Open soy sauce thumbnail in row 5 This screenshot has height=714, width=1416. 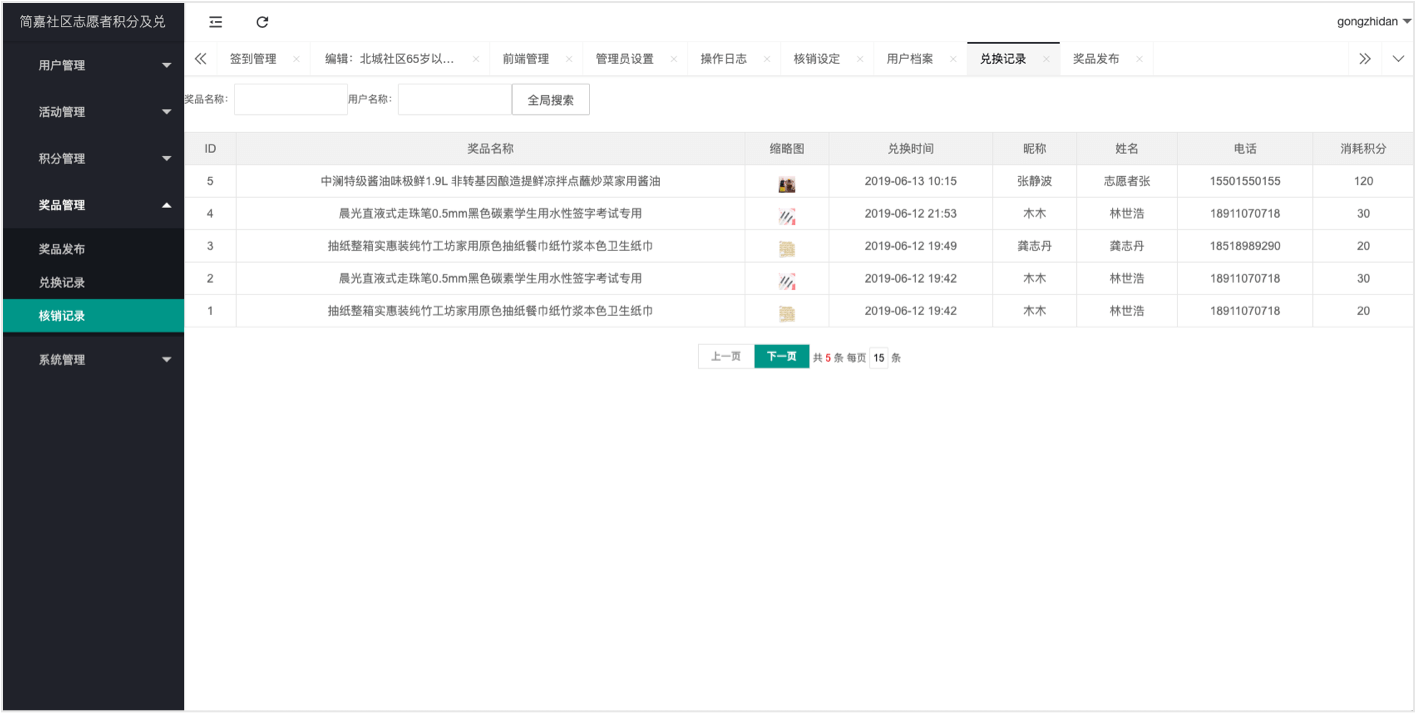(787, 184)
